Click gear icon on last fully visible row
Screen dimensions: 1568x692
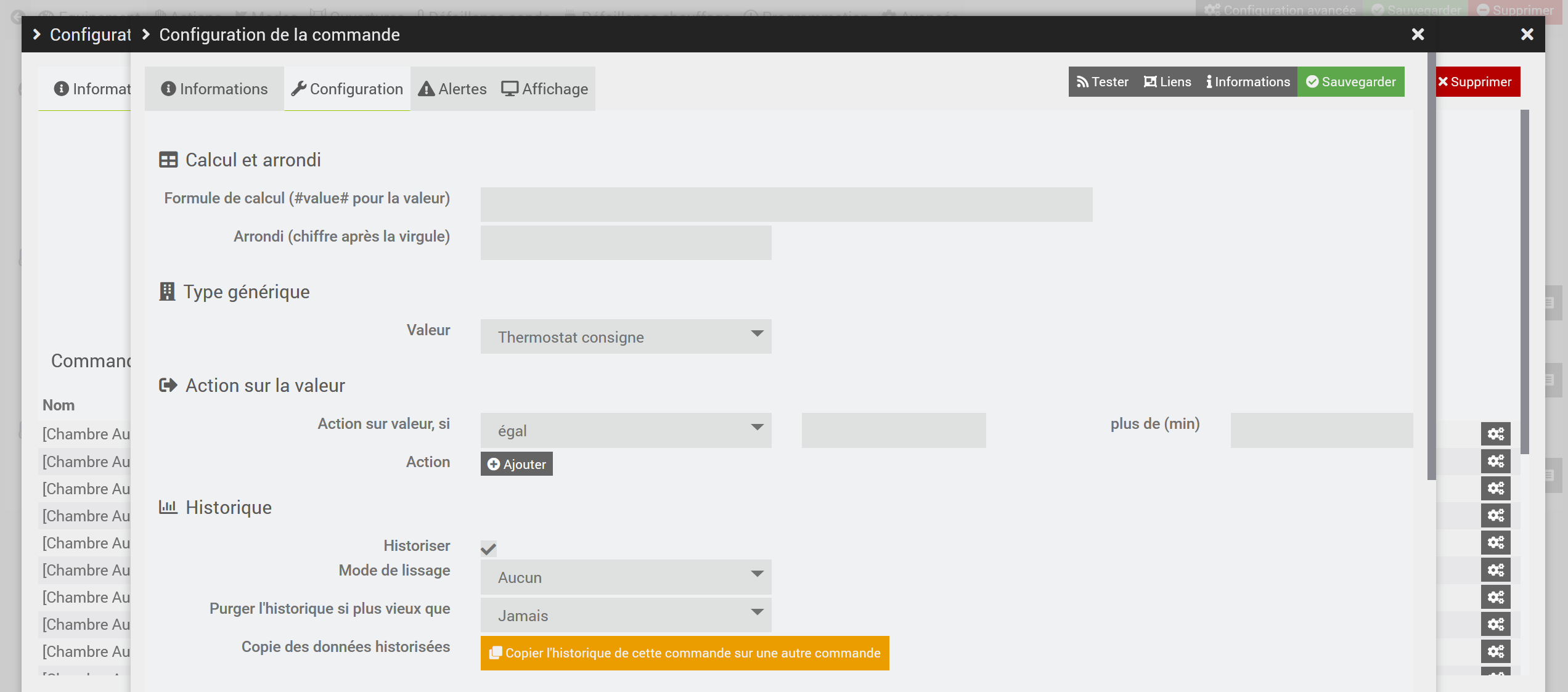1495,651
